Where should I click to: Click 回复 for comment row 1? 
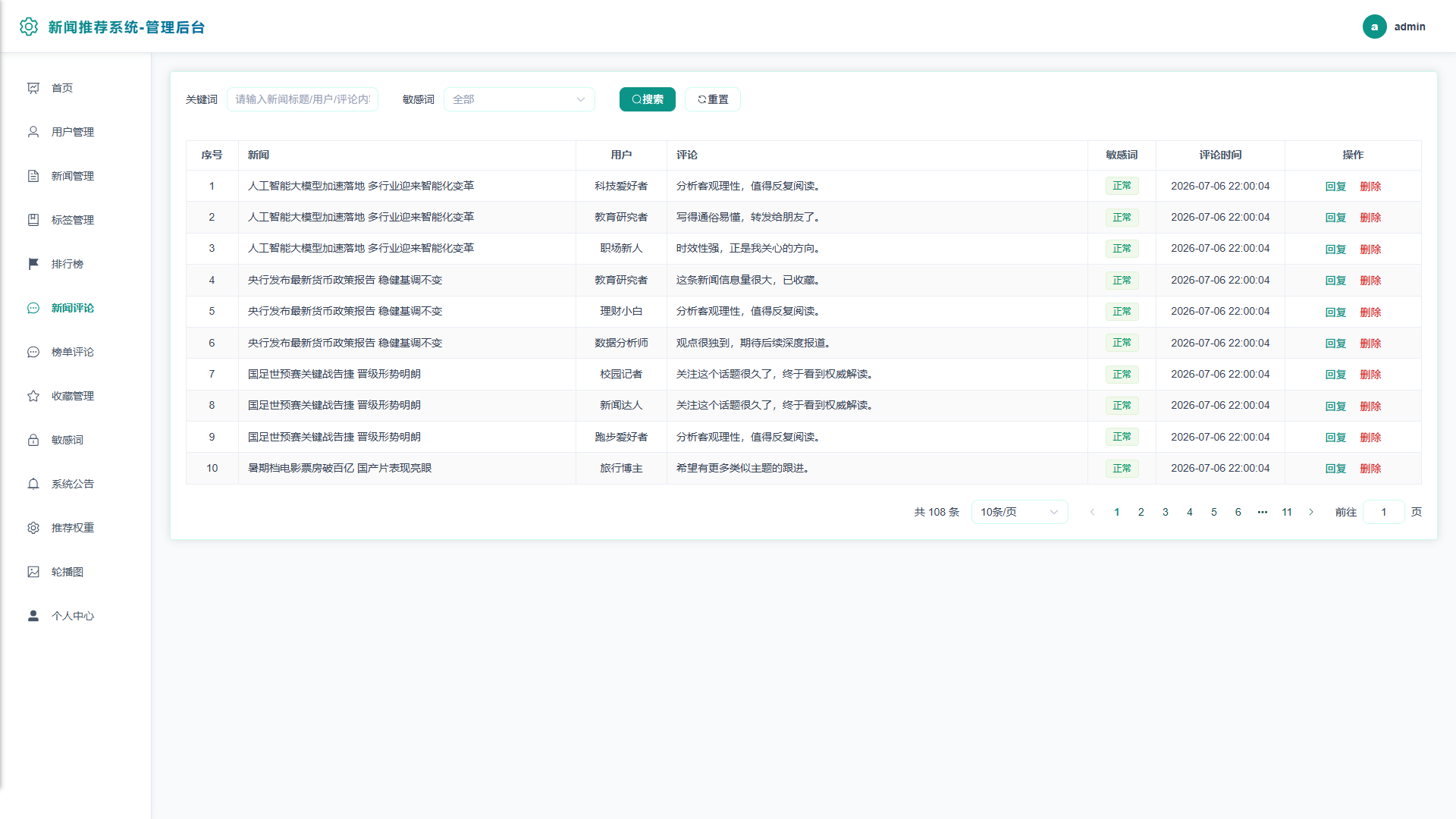click(x=1335, y=187)
